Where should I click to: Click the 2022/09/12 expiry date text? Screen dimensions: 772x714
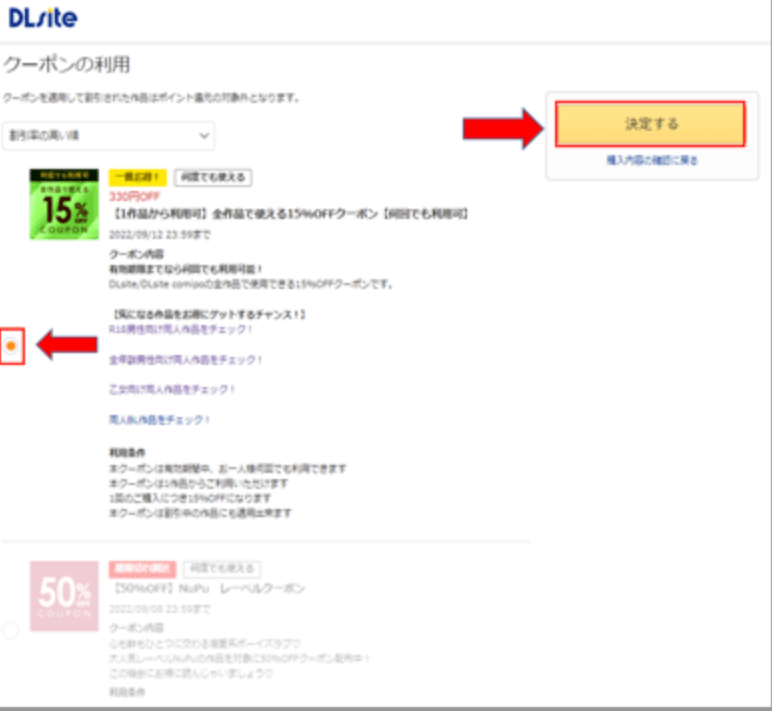tap(160, 235)
